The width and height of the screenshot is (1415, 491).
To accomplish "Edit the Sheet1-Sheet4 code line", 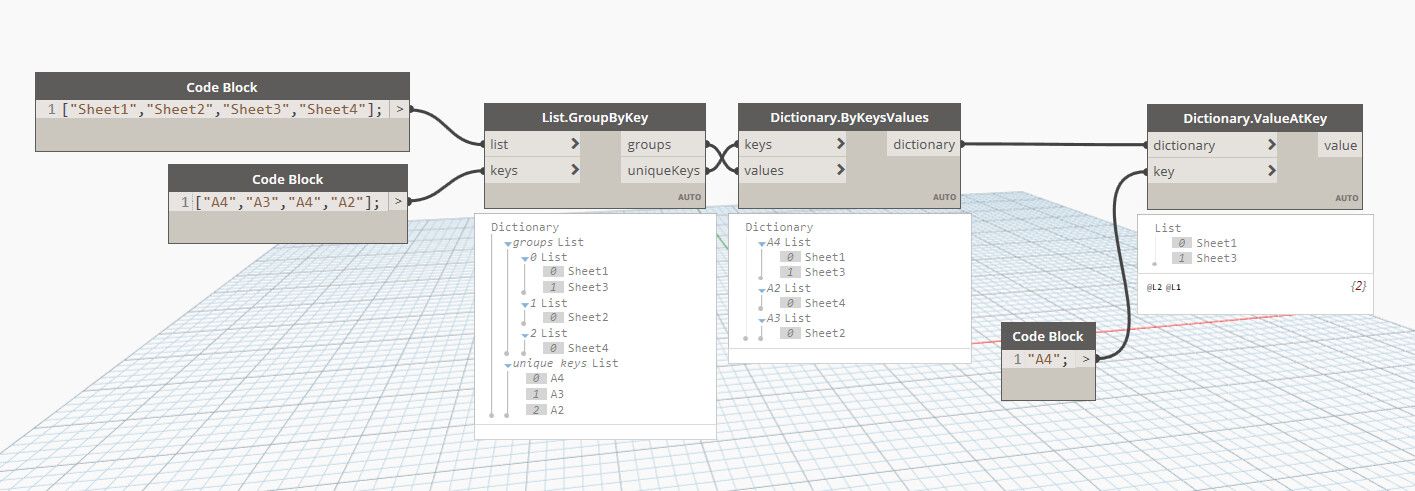I will point(223,110).
